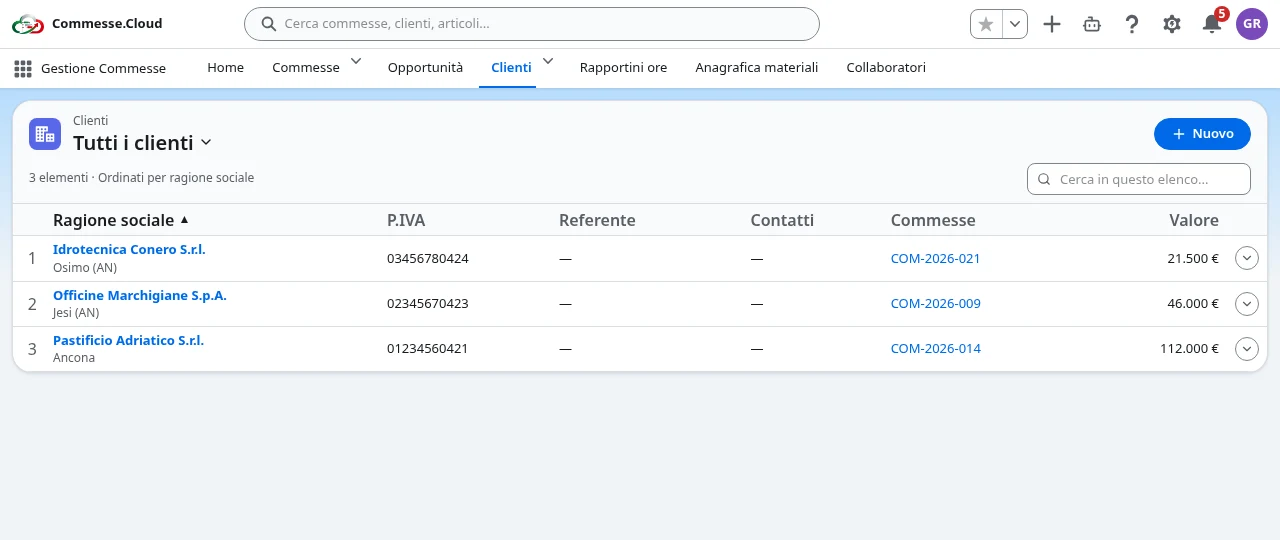Sort by Commesse column header
Screen dimensions: 1280x540
point(933,220)
